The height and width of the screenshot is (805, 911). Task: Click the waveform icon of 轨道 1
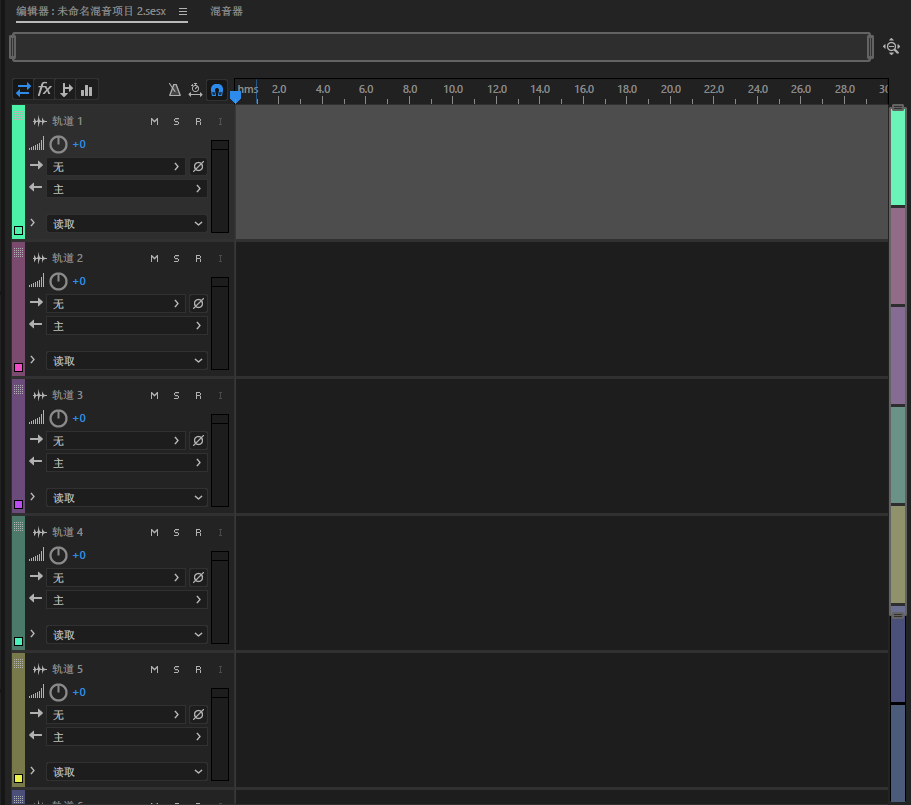click(x=40, y=121)
